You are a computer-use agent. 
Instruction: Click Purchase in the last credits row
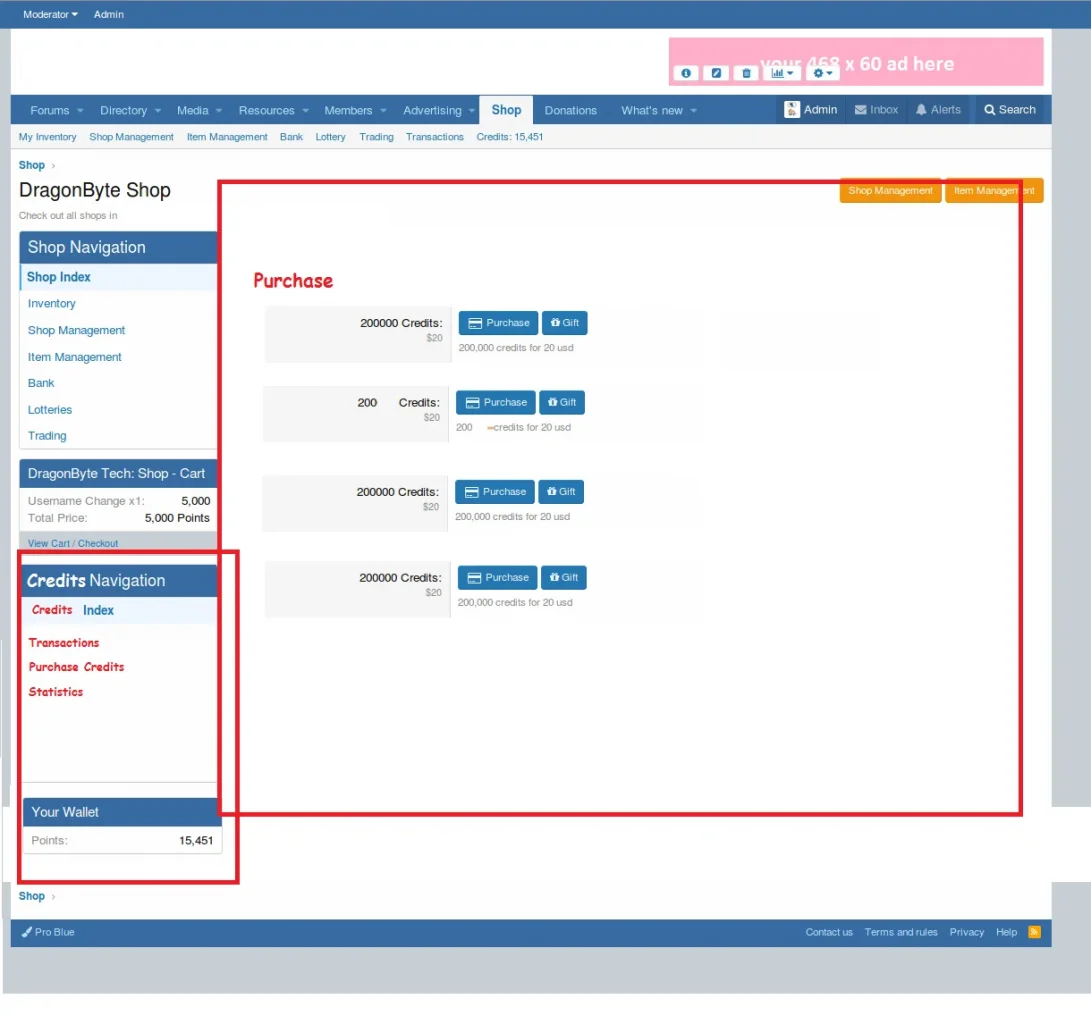point(497,577)
